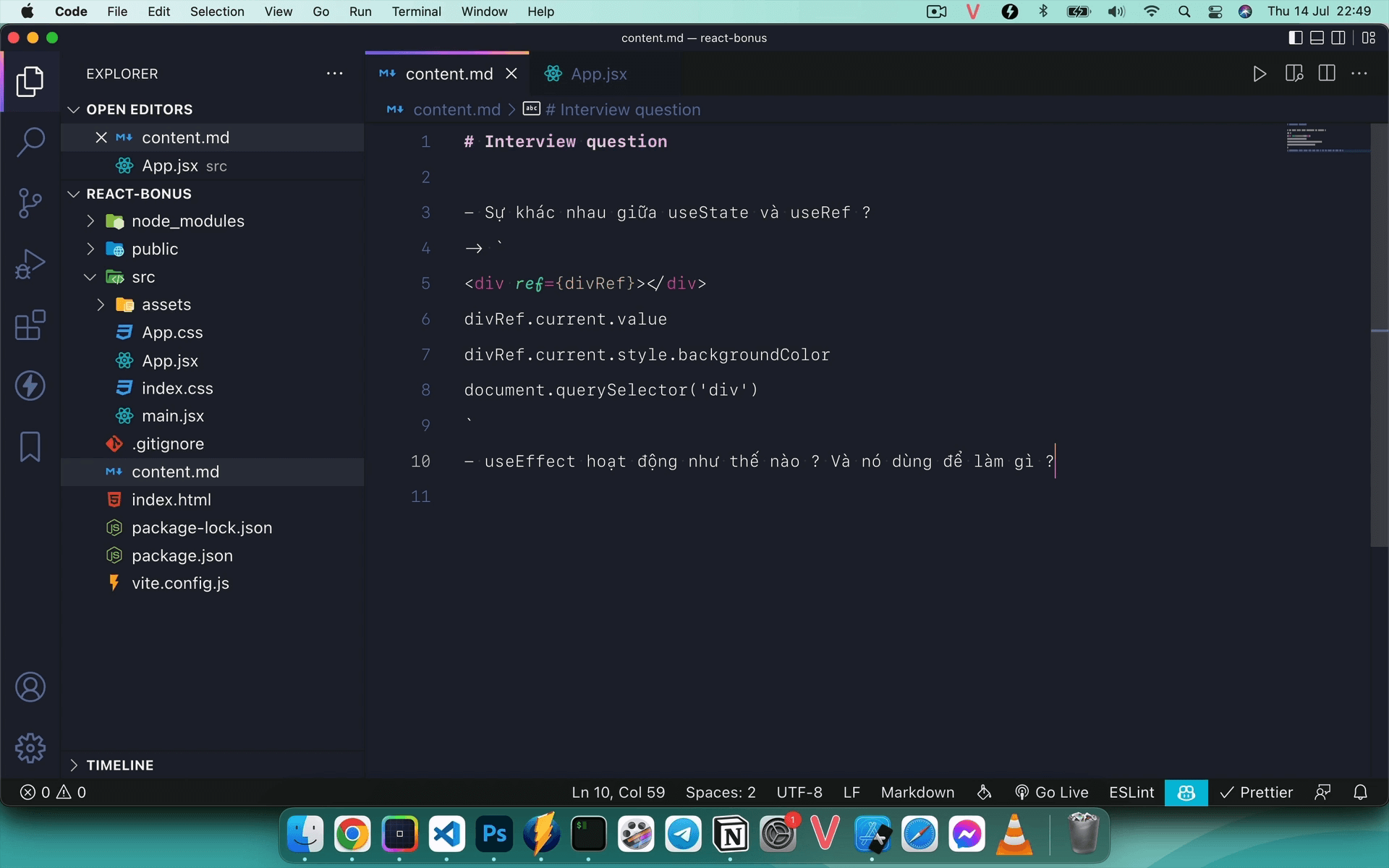Switch to the App.jsx editor tab
This screenshot has height=868, width=1389.
pyautogui.click(x=598, y=74)
